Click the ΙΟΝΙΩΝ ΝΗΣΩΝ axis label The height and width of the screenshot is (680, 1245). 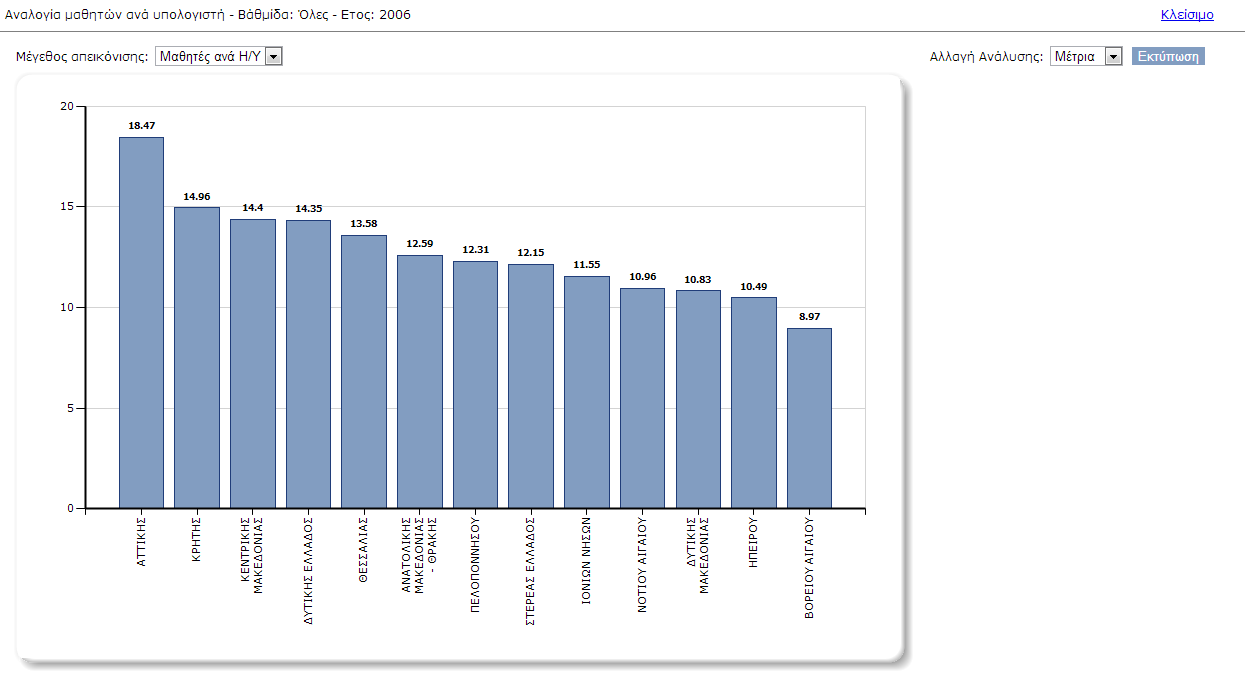tap(586, 560)
